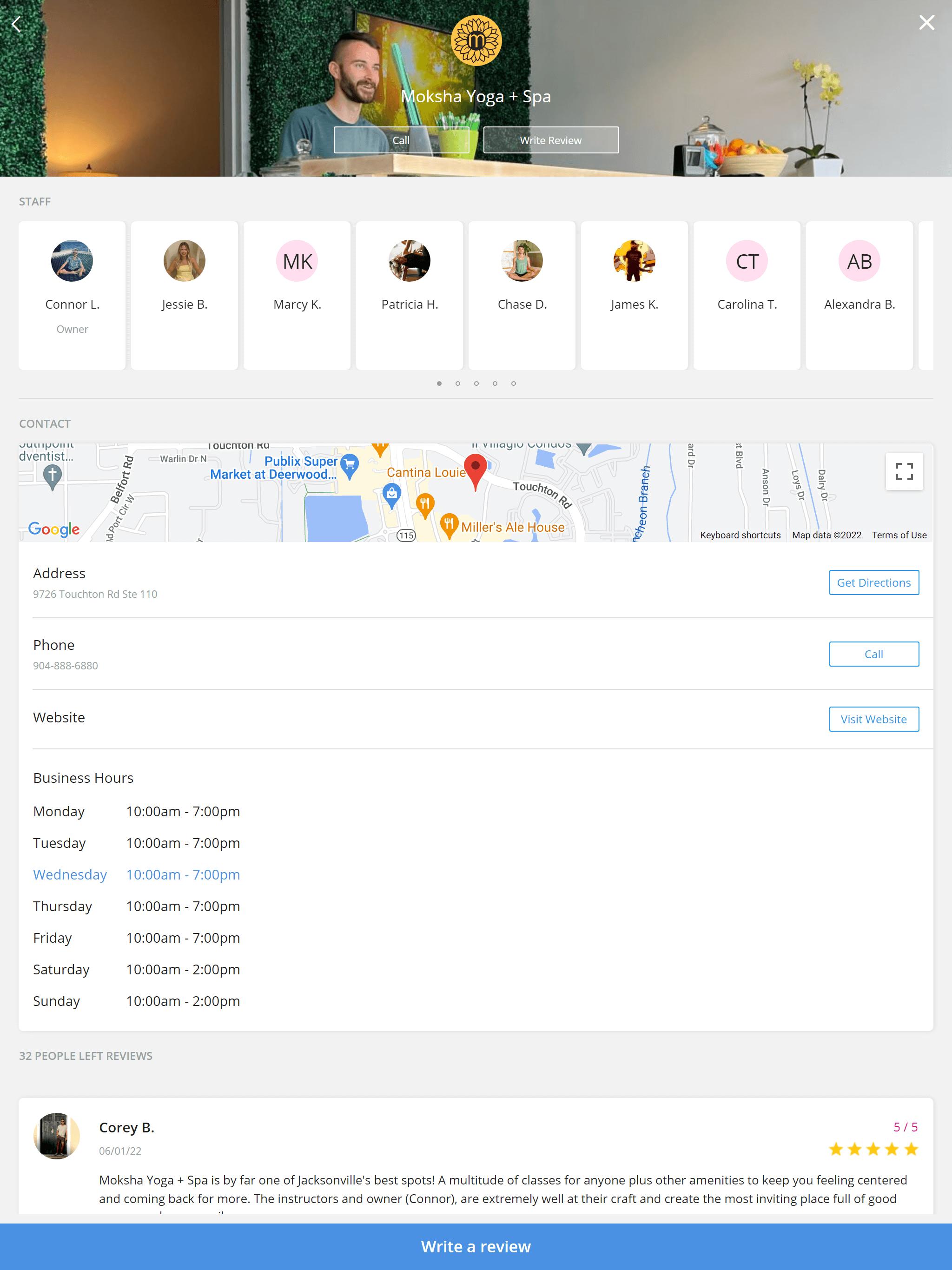Open Patricia H. staff photo
Image resolution: width=952 pixels, height=1270 pixels.
410,261
